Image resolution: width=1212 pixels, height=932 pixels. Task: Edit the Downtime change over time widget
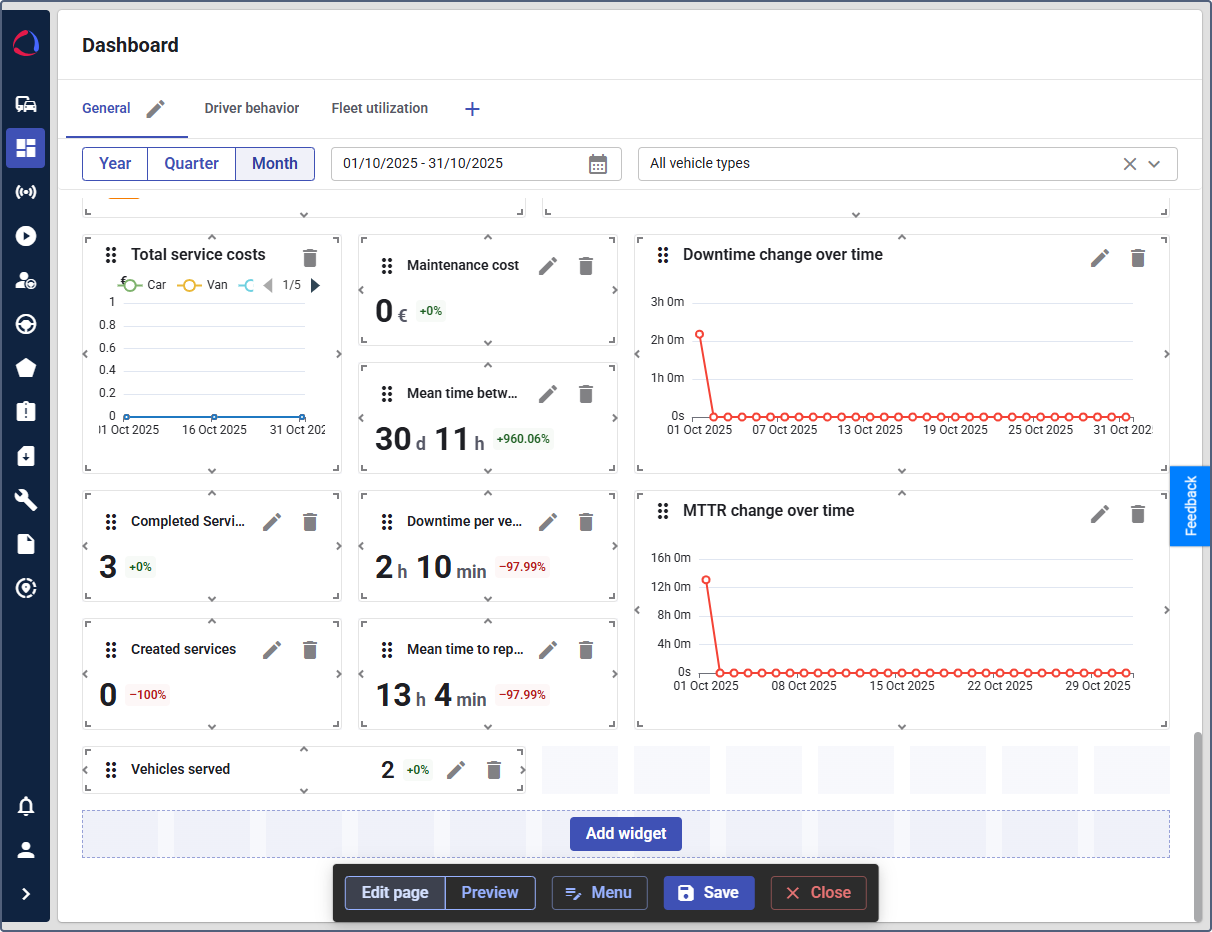[x=1100, y=258]
